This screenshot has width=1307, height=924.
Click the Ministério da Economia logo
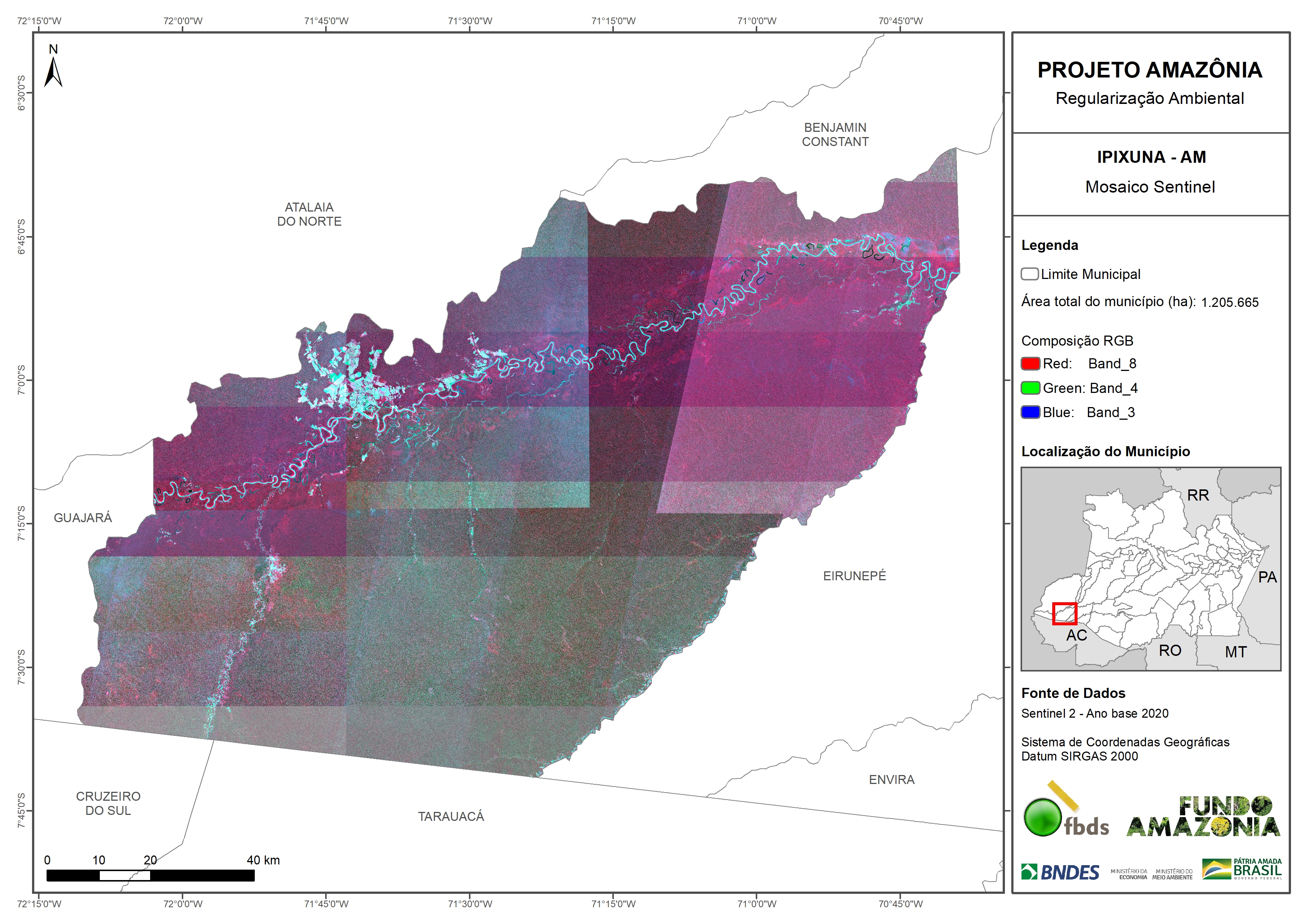1129,874
